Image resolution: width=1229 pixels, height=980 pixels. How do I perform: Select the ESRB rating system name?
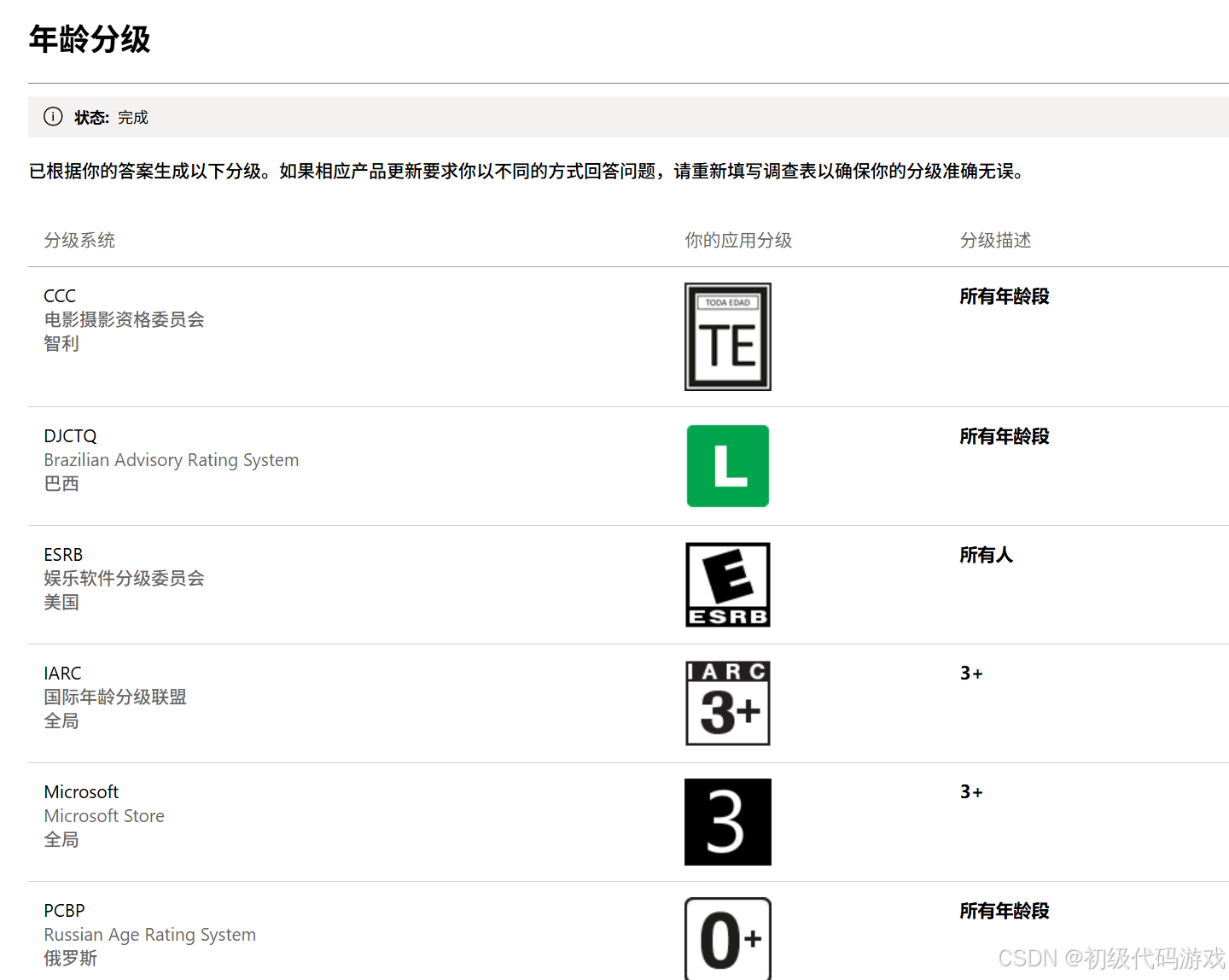pos(63,555)
